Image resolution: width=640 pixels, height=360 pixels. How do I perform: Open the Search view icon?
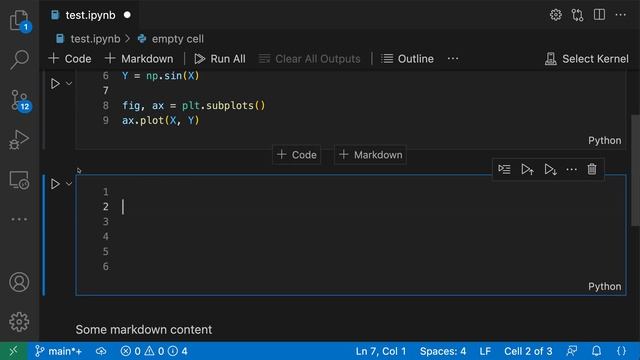coord(19,60)
